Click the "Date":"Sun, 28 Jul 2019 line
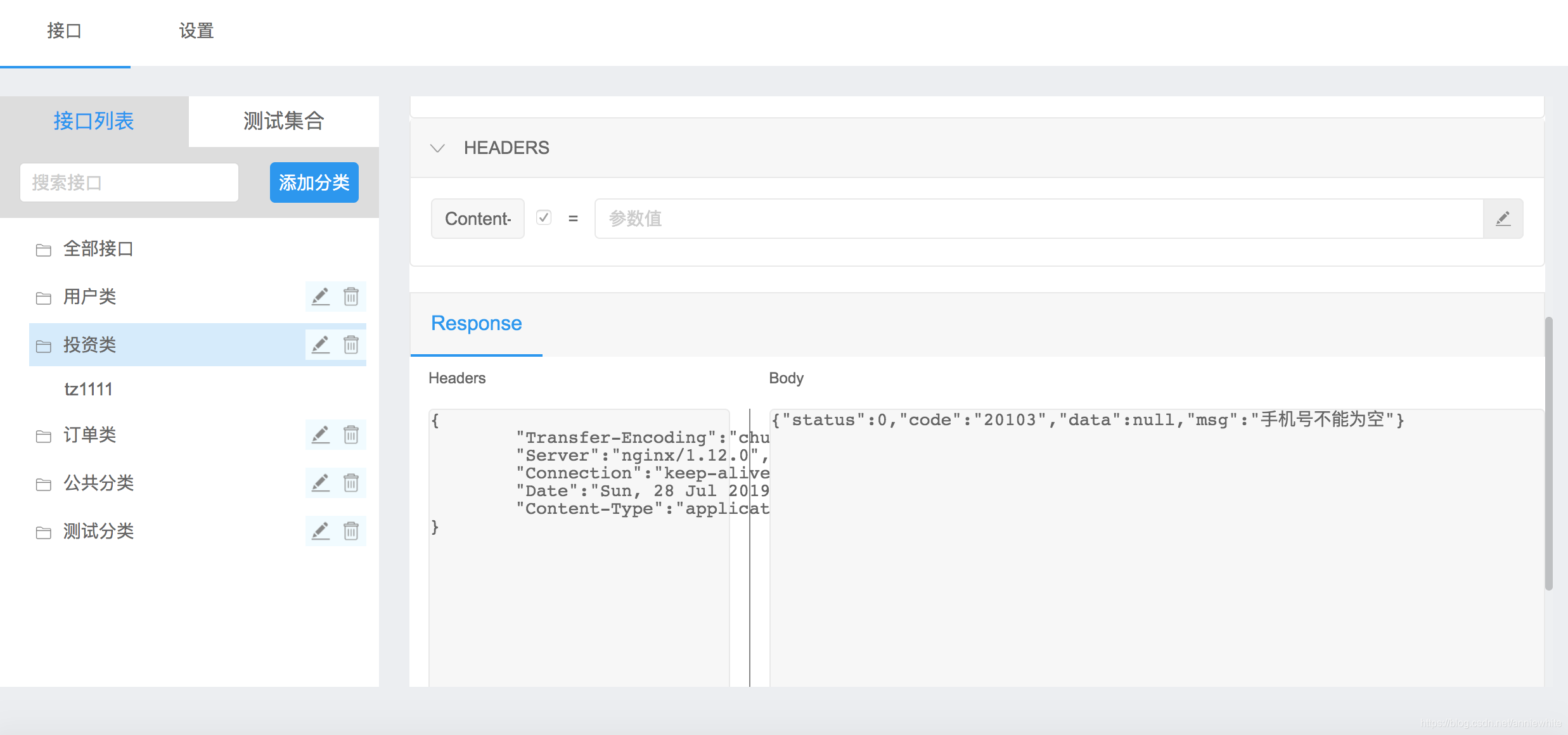 [643, 491]
